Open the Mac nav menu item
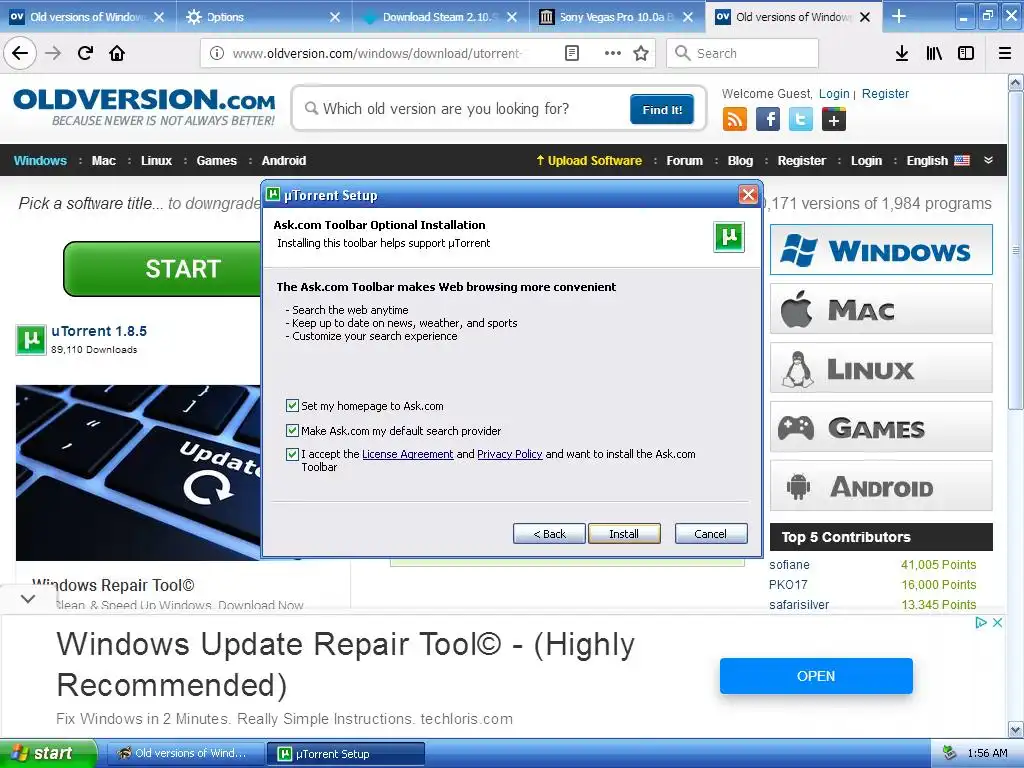Image resolution: width=1024 pixels, height=768 pixels. tap(104, 161)
